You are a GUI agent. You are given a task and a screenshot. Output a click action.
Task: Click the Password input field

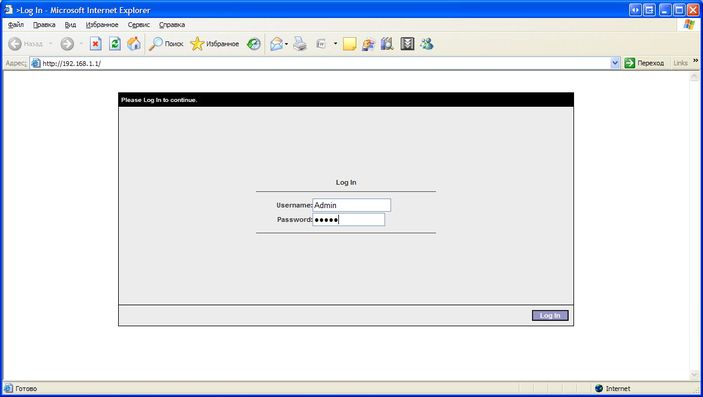click(x=348, y=219)
